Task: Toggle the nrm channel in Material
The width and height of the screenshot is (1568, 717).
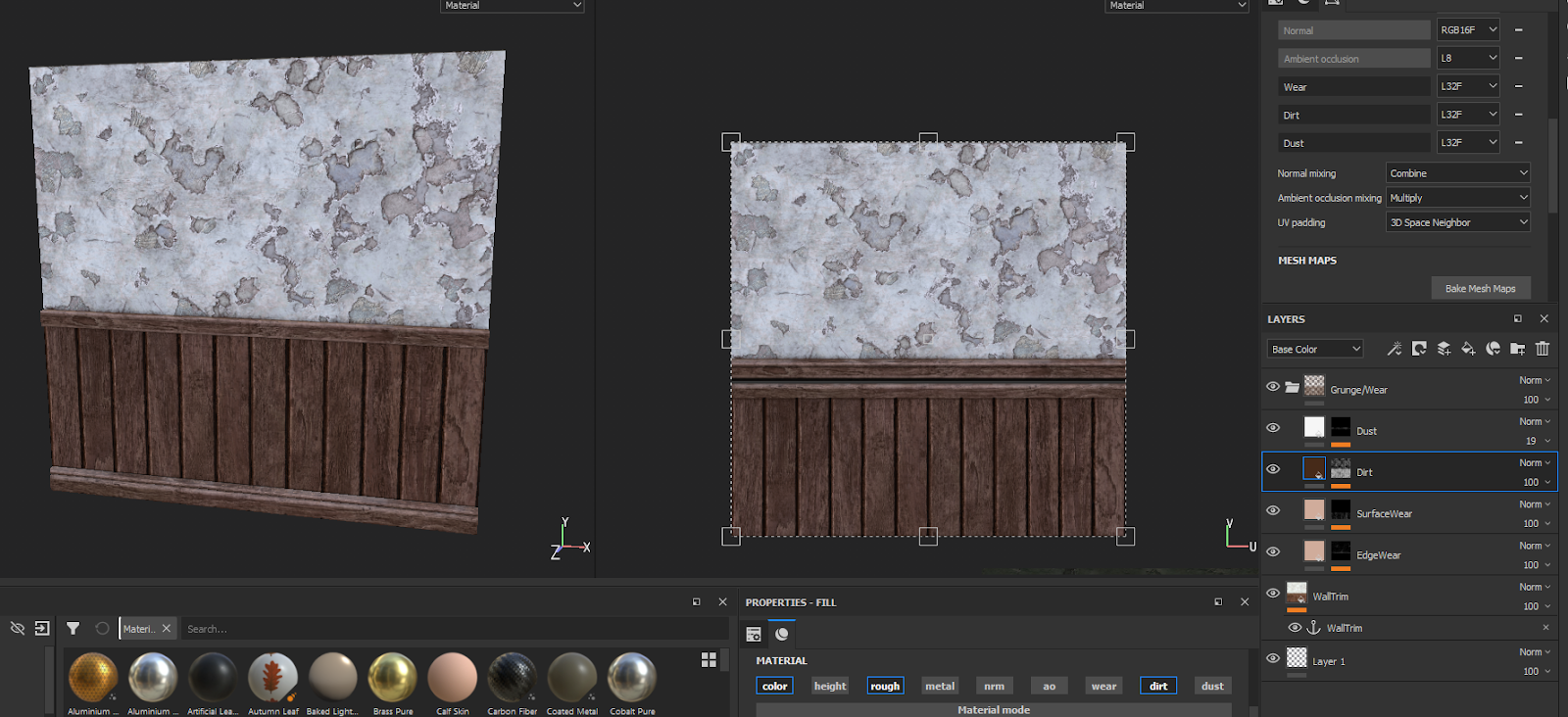Action: coord(994,686)
